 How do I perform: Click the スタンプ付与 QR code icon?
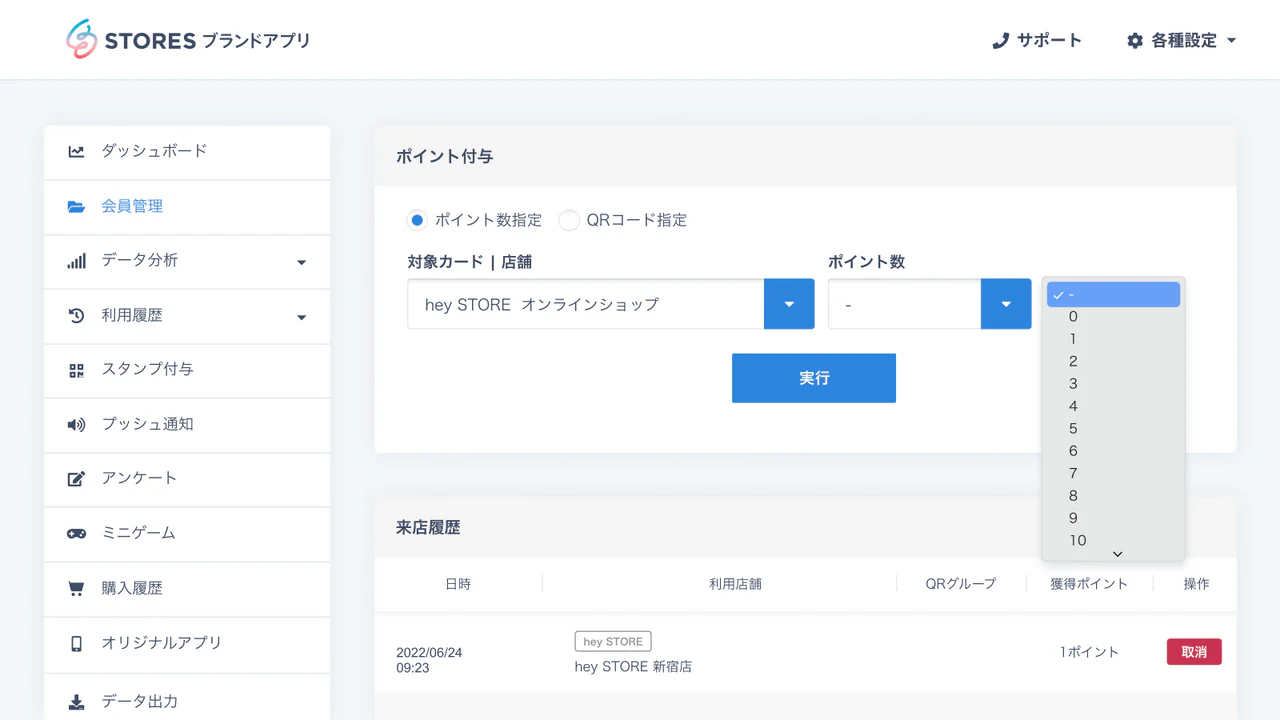coord(76,370)
